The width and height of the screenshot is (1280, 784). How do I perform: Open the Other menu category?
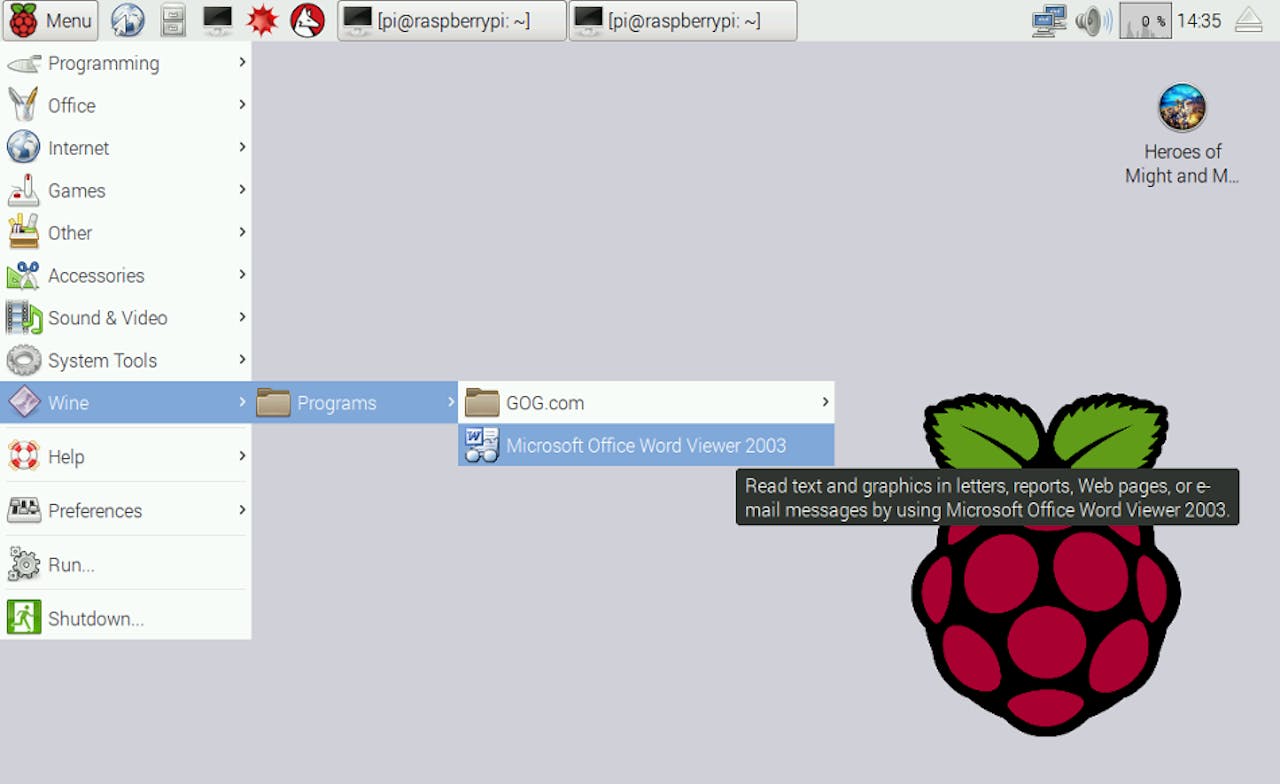(x=126, y=233)
